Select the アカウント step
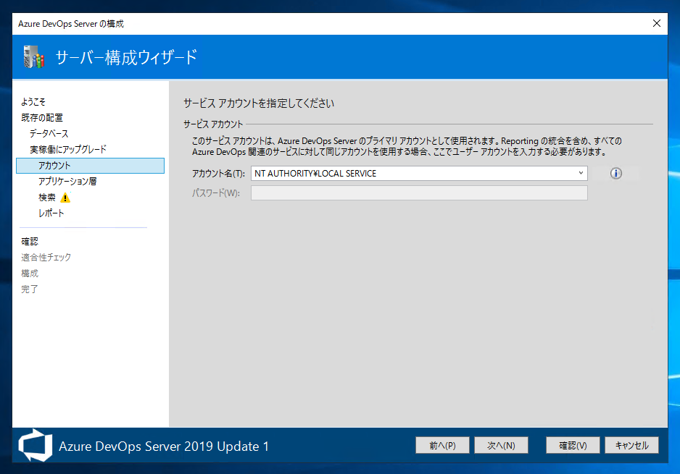 90,166
